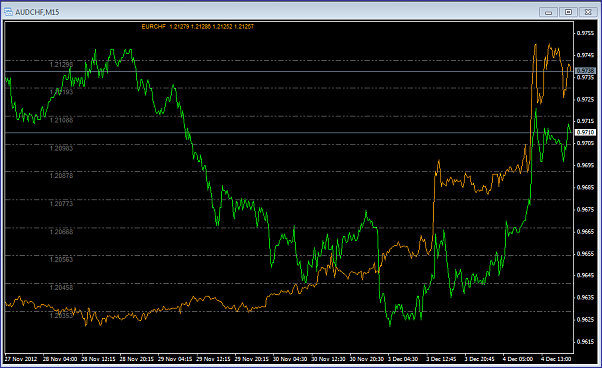Click the 0.9665 price scale label
Viewport: 602px width, 368px height.
[585, 231]
